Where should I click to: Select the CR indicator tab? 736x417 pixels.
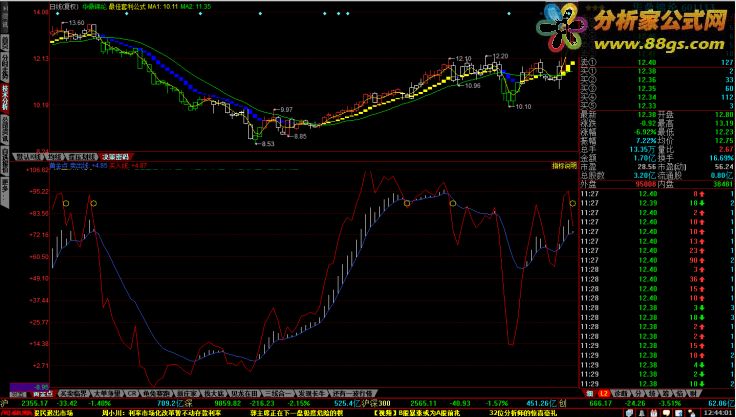(131, 394)
